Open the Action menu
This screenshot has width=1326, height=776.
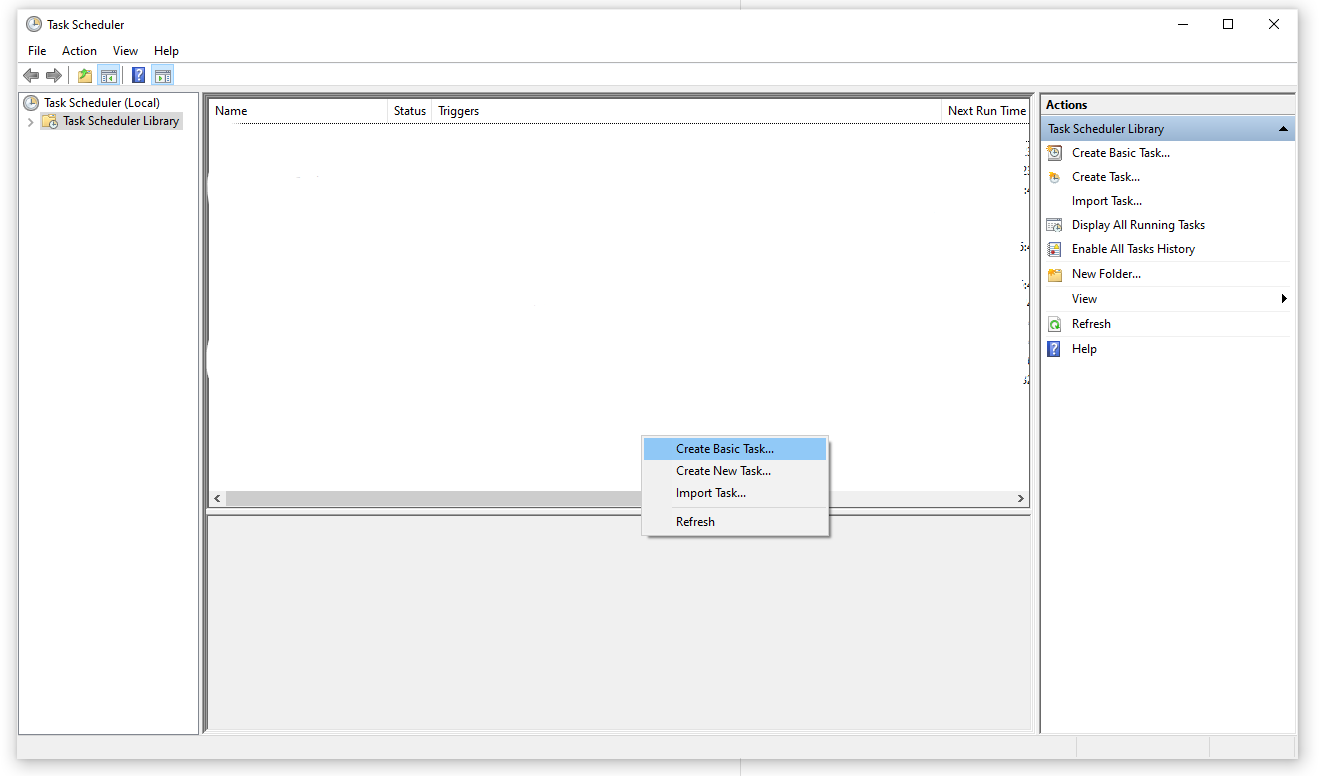(x=79, y=50)
